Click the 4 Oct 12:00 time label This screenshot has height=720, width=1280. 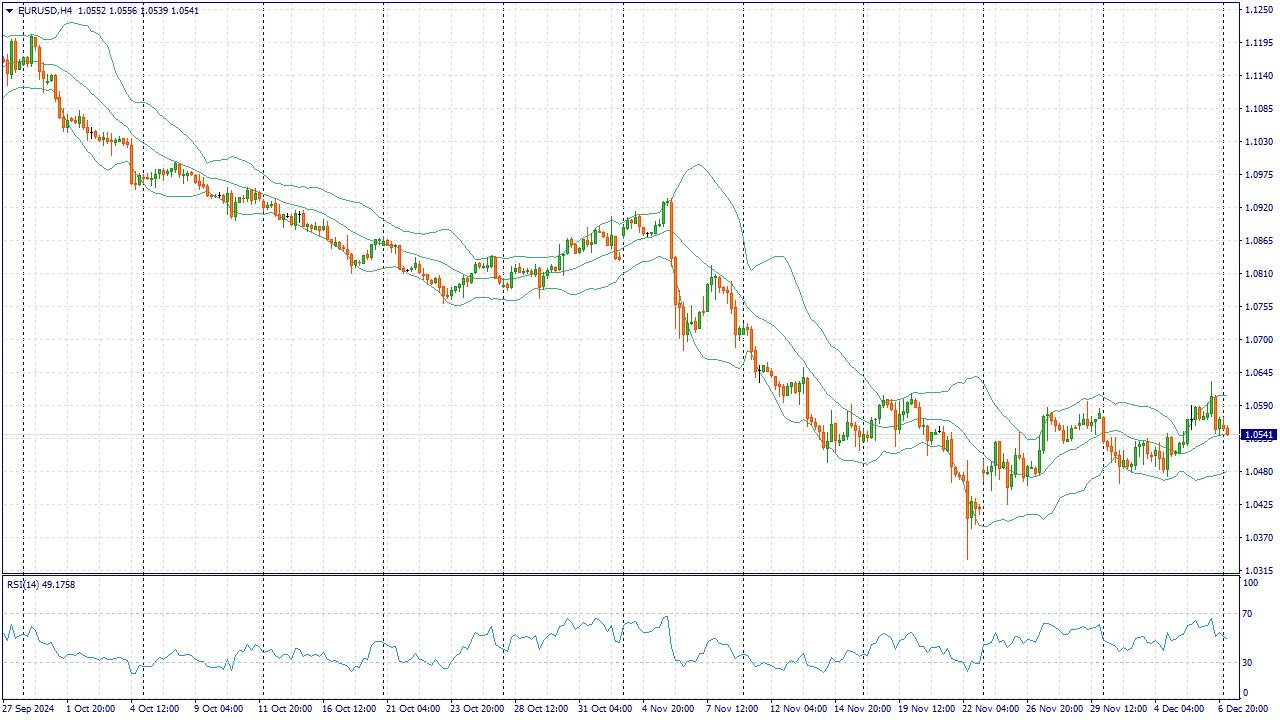coord(153,708)
